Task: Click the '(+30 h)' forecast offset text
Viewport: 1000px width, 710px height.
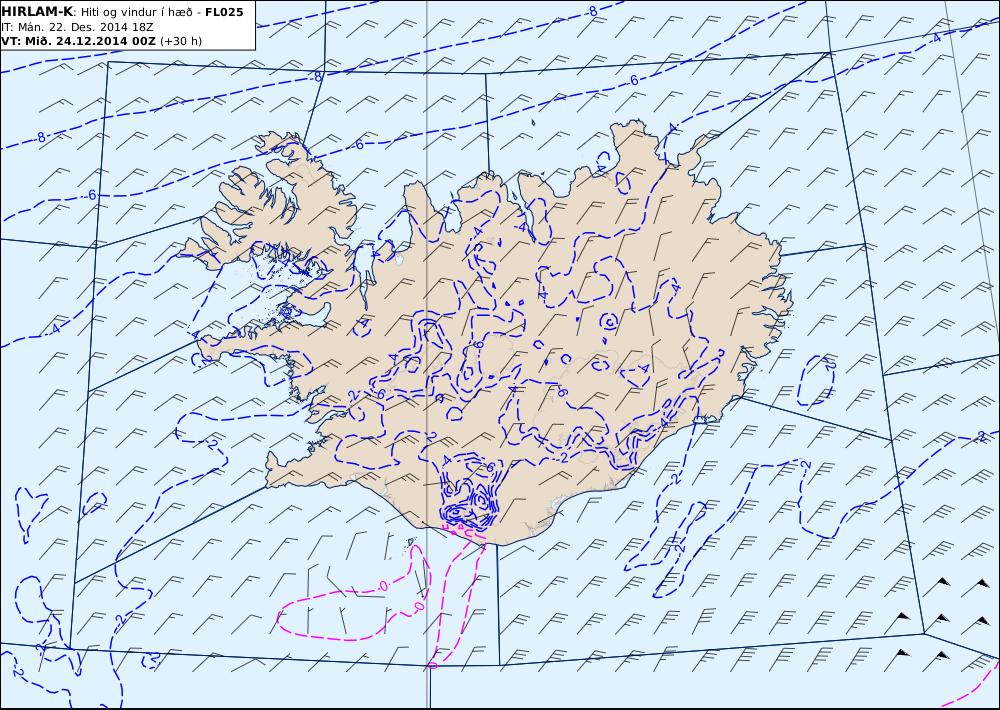Action: point(180,41)
